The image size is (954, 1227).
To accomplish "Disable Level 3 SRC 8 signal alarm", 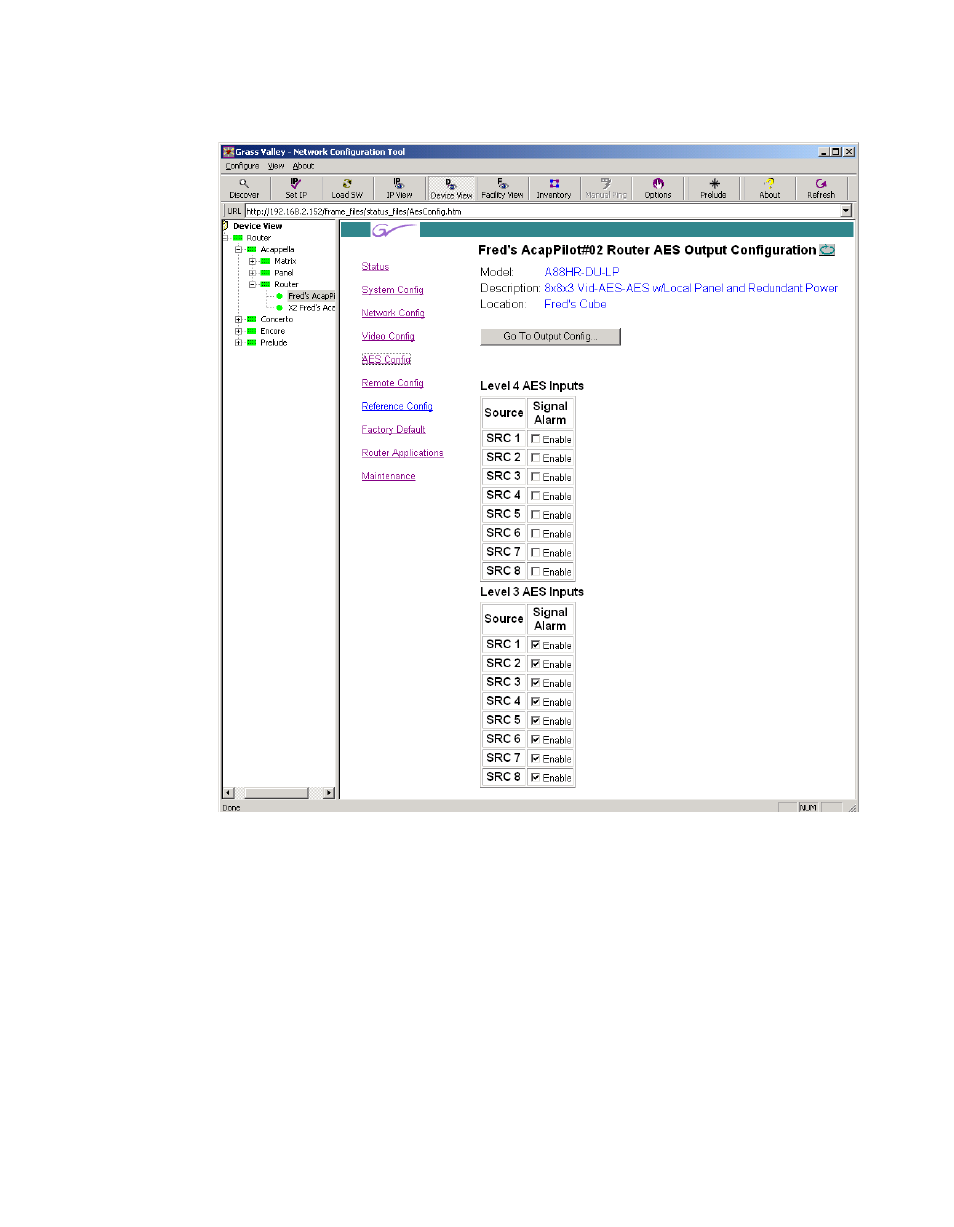I will [x=536, y=777].
